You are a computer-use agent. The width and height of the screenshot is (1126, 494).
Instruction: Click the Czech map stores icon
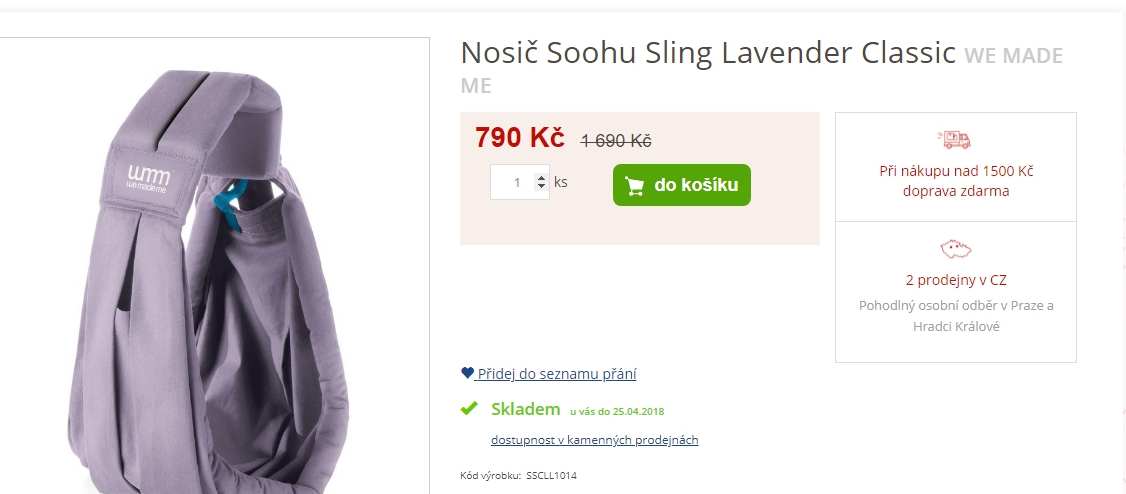(956, 249)
